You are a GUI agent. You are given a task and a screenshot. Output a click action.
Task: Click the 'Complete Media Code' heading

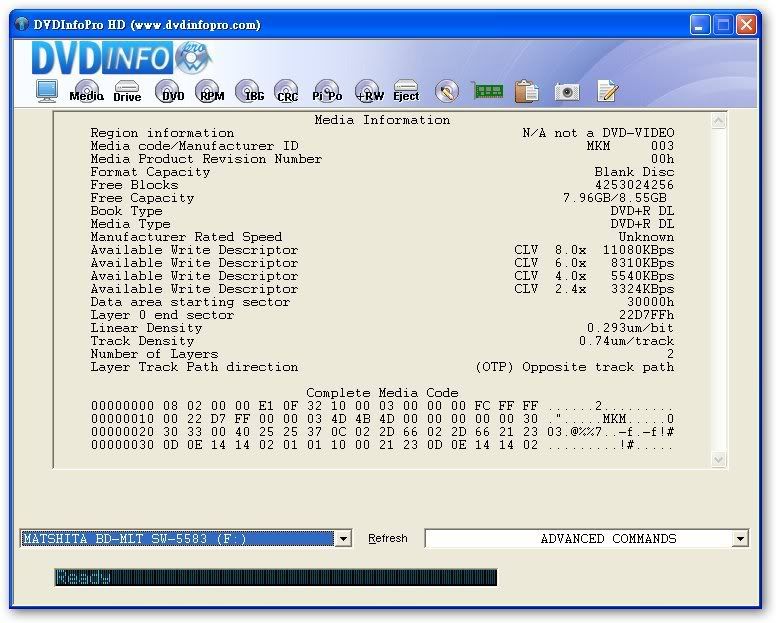click(x=382, y=393)
